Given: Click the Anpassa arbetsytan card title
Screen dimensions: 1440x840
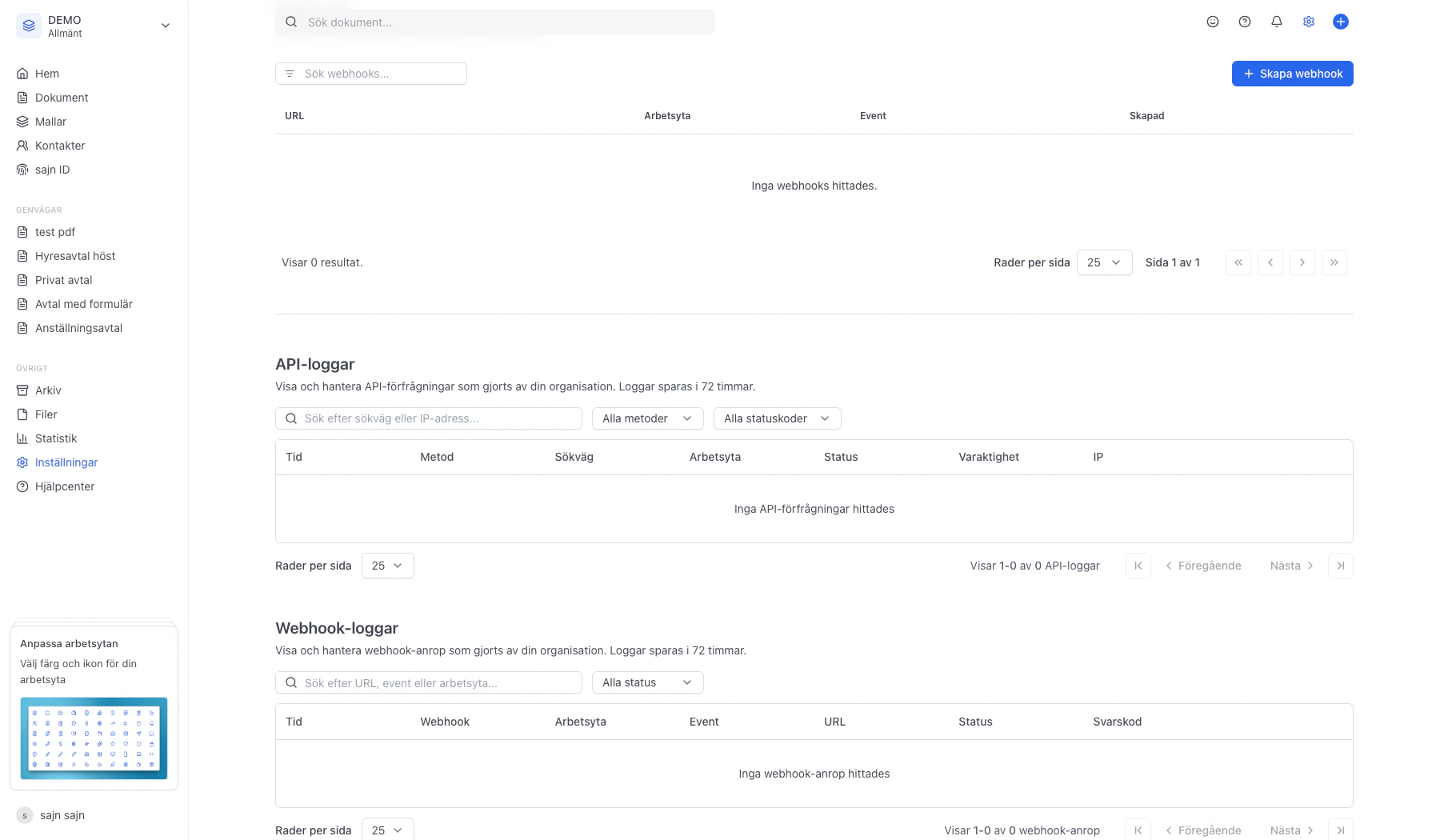Looking at the screenshot, I should [69, 643].
